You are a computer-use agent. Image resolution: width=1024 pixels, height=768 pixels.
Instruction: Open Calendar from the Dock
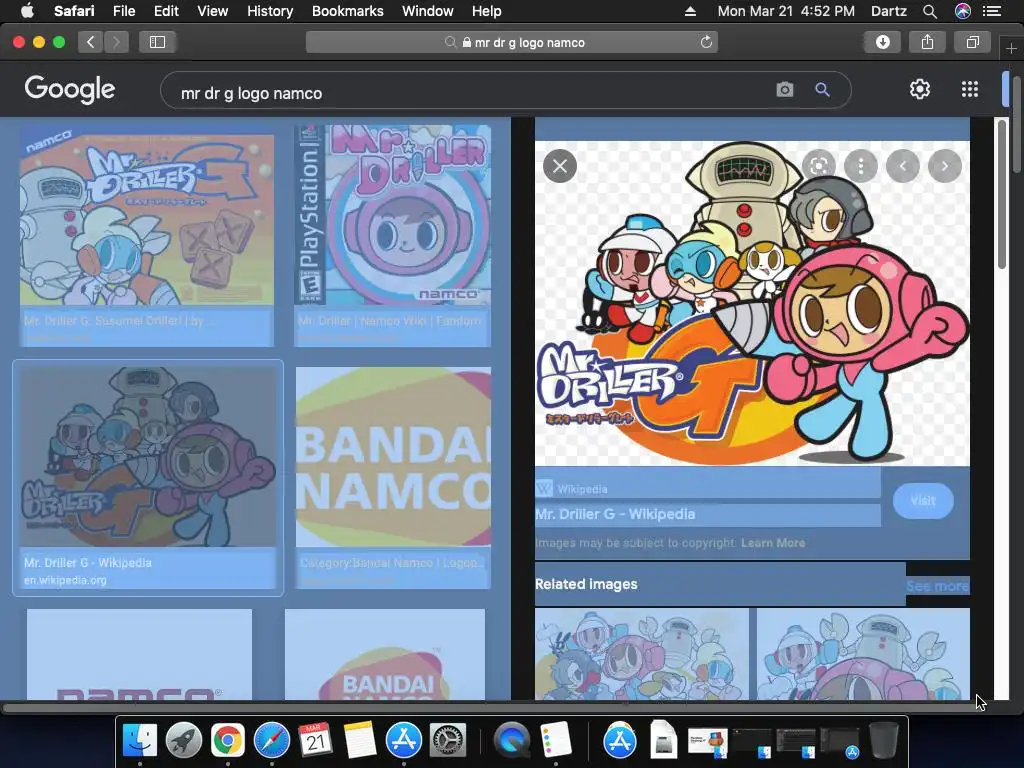coord(315,741)
